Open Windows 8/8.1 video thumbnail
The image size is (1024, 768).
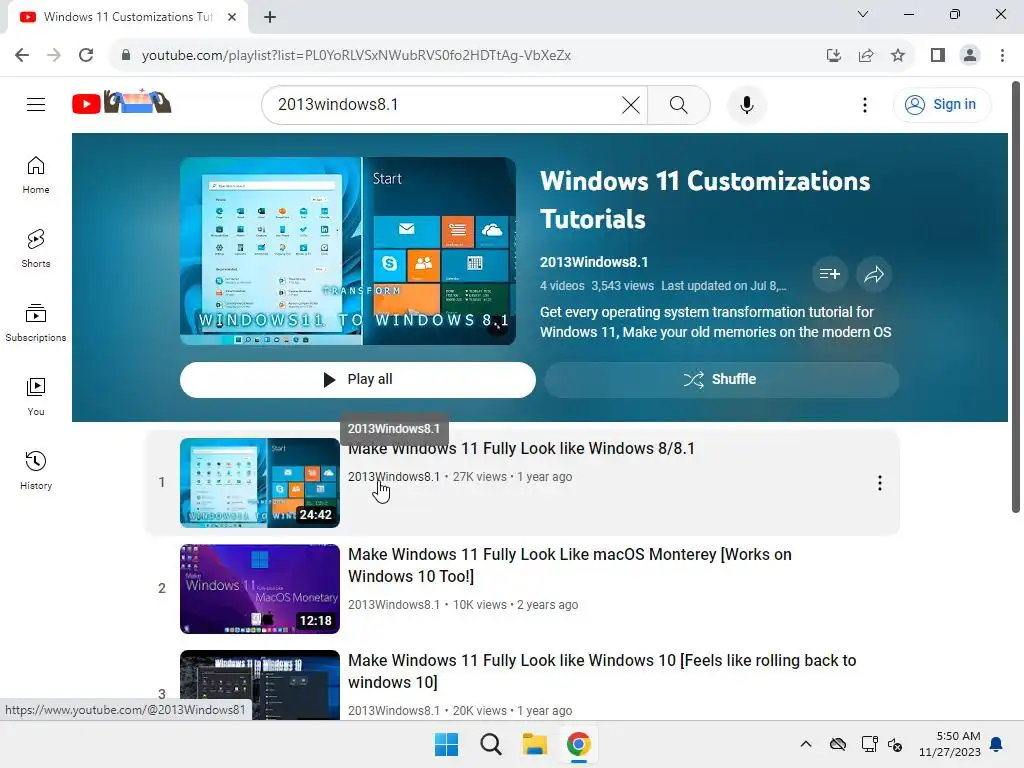coord(260,483)
